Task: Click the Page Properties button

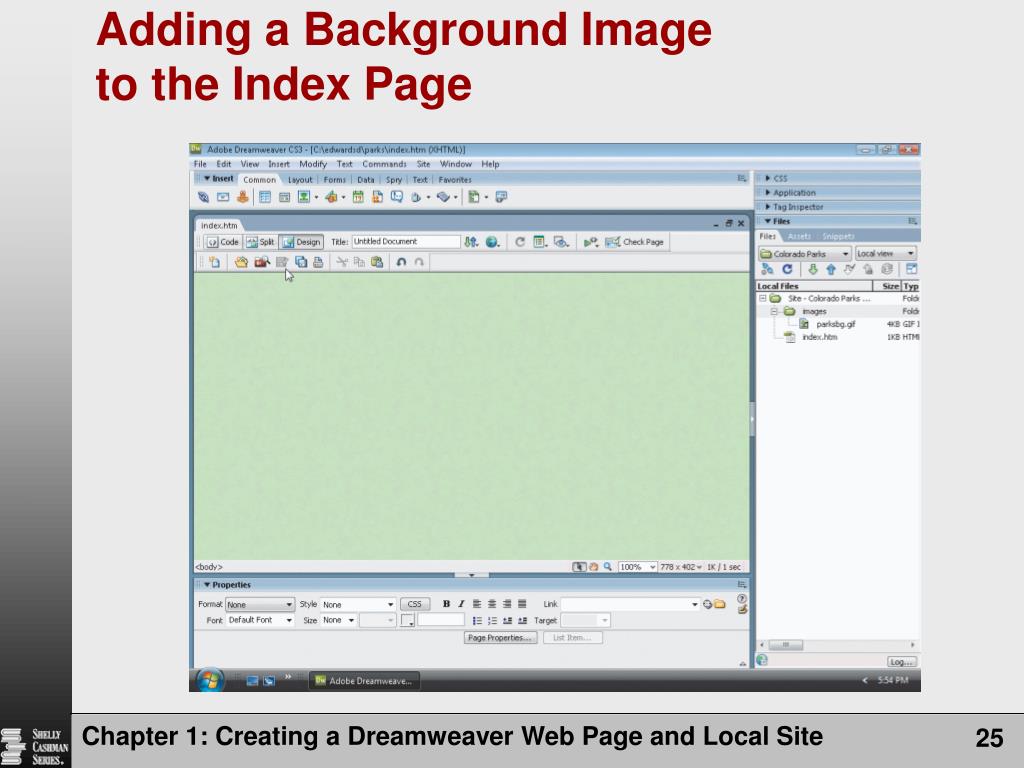Action: pos(500,637)
